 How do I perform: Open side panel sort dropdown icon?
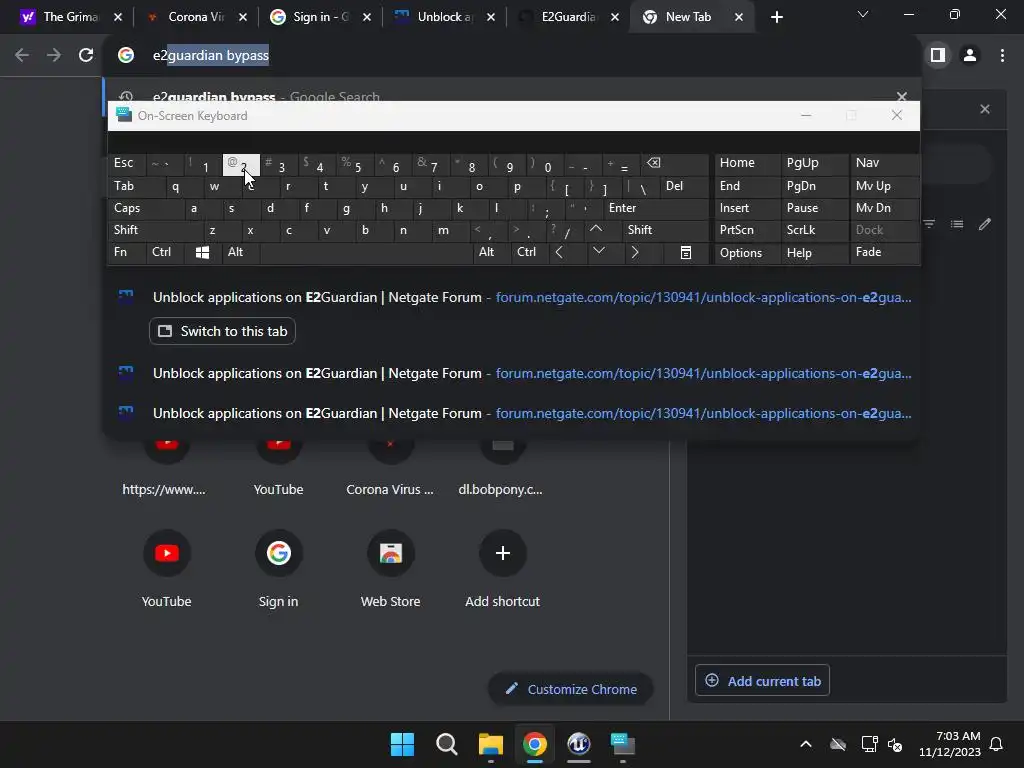[929, 225]
